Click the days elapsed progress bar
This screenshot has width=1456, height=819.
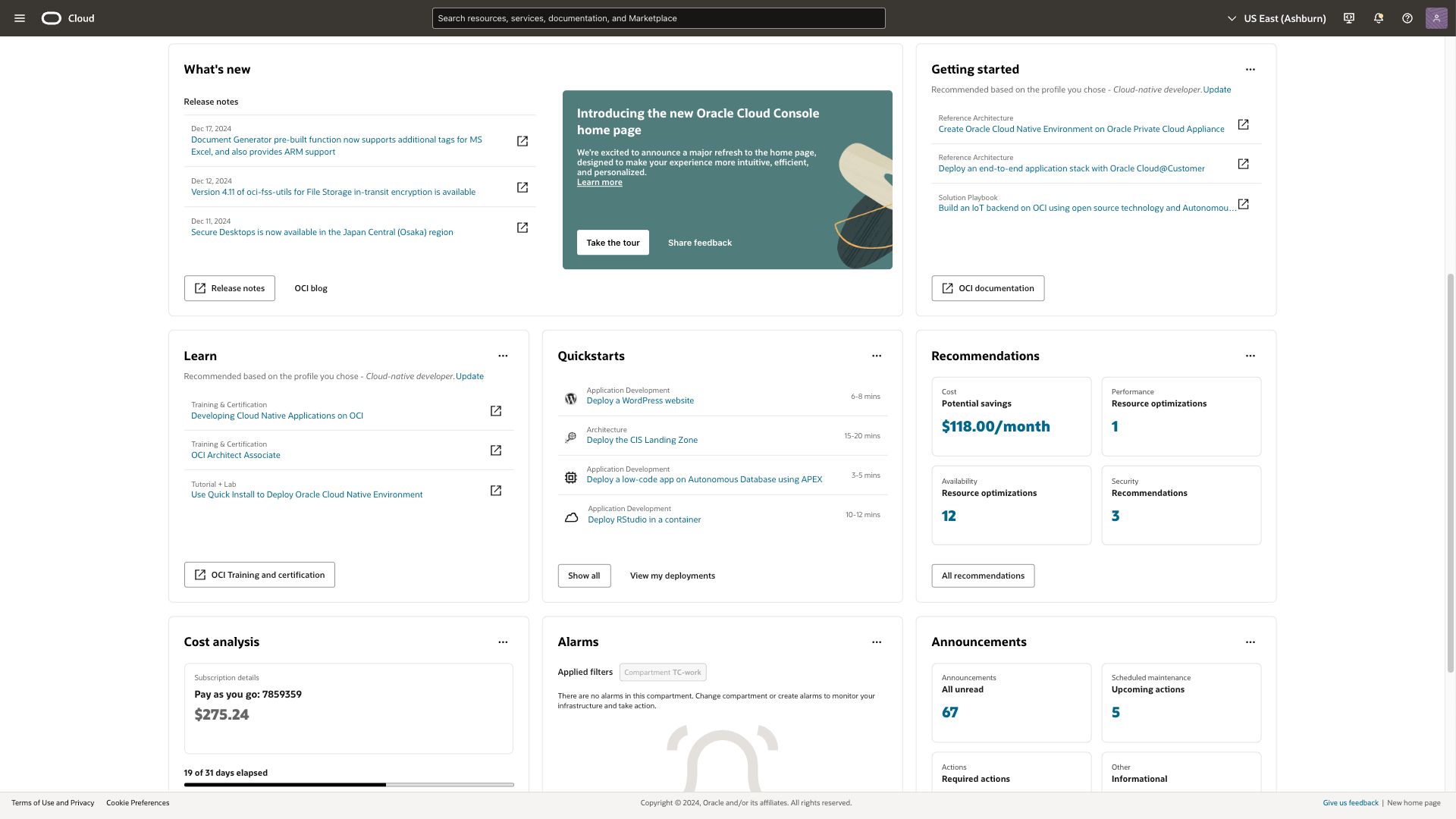349,785
